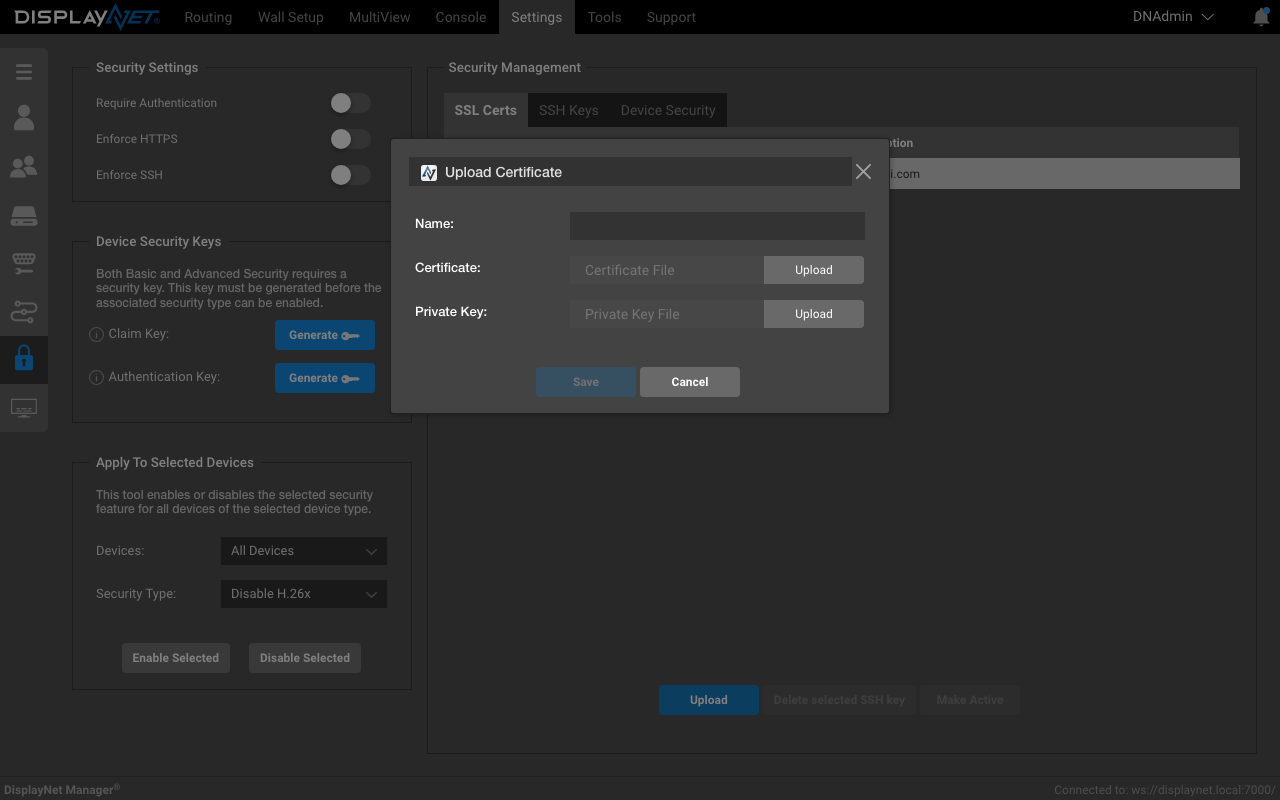Toggle Enforce HTTPS switch
This screenshot has height=800, width=1280.
351,139
